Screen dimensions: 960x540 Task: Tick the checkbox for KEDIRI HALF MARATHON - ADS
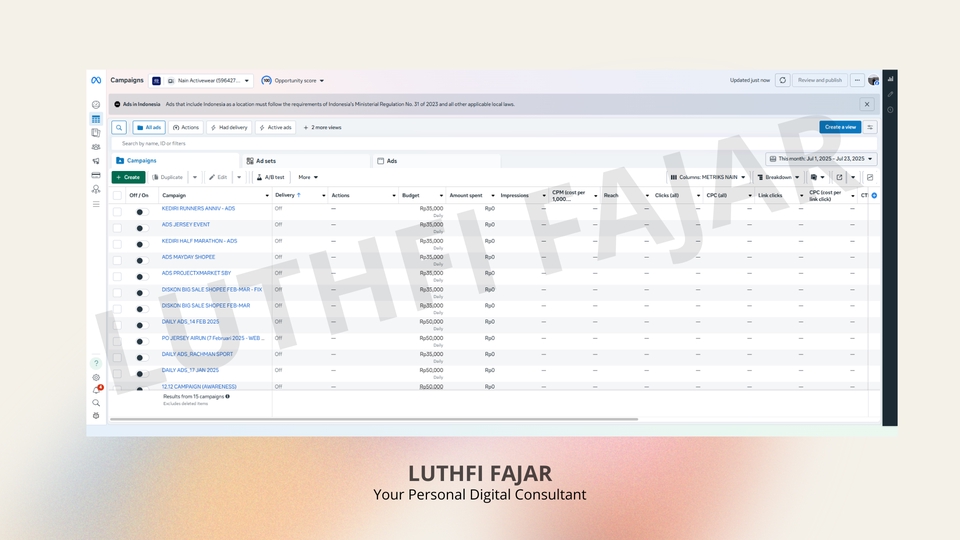117,244
